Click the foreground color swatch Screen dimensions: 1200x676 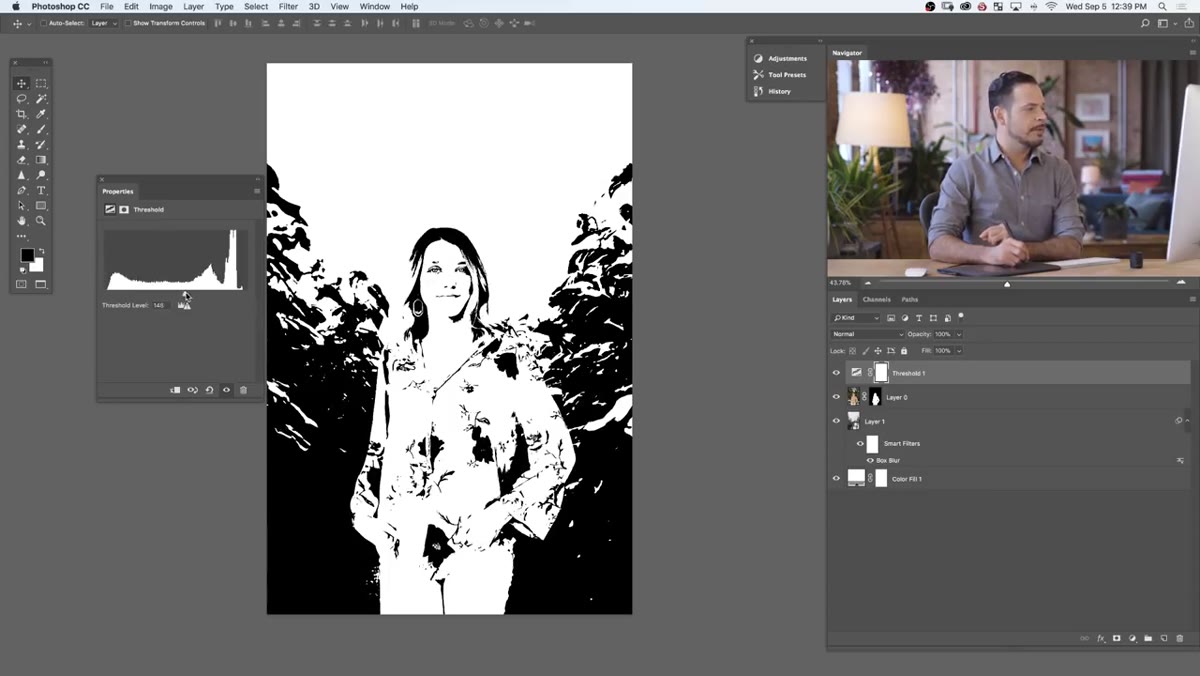27,256
